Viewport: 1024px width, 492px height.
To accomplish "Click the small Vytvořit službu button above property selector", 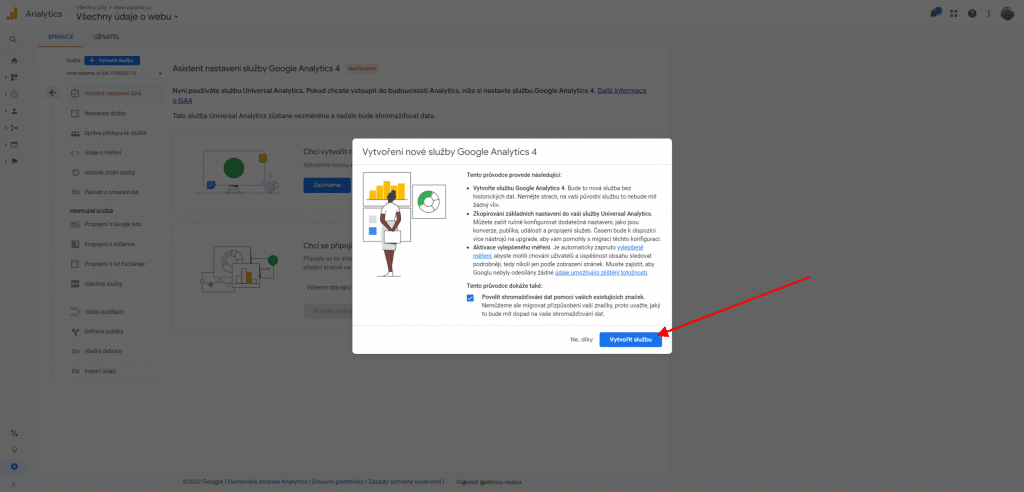I will pyautogui.click(x=112, y=60).
